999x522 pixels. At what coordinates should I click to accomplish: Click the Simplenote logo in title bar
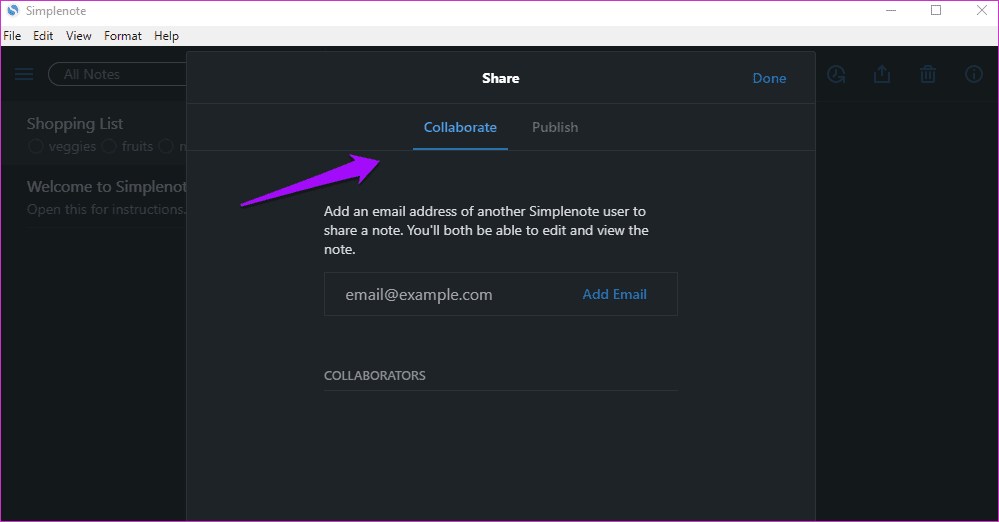coord(13,11)
